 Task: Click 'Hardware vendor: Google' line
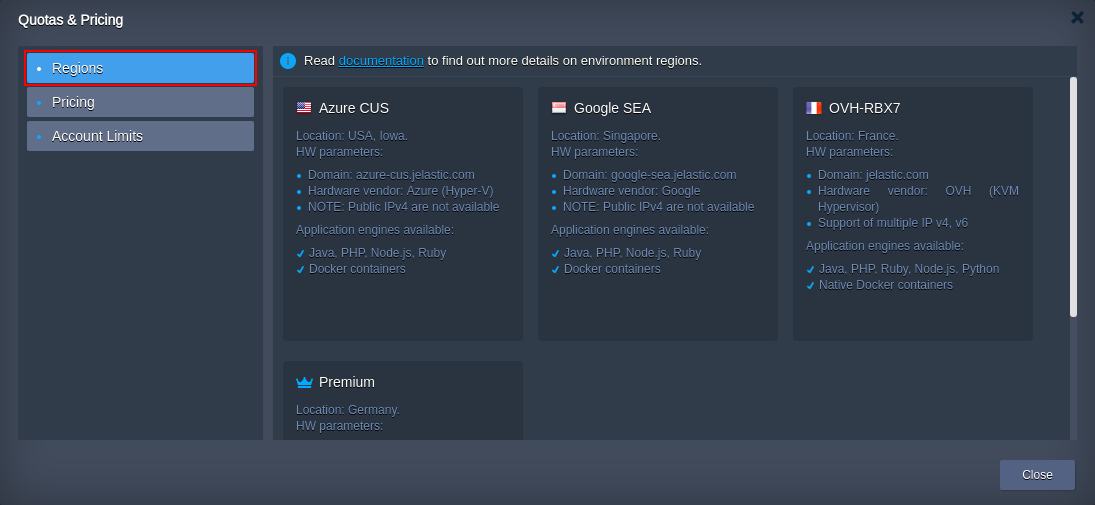pyautogui.click(x=631, y=191)
